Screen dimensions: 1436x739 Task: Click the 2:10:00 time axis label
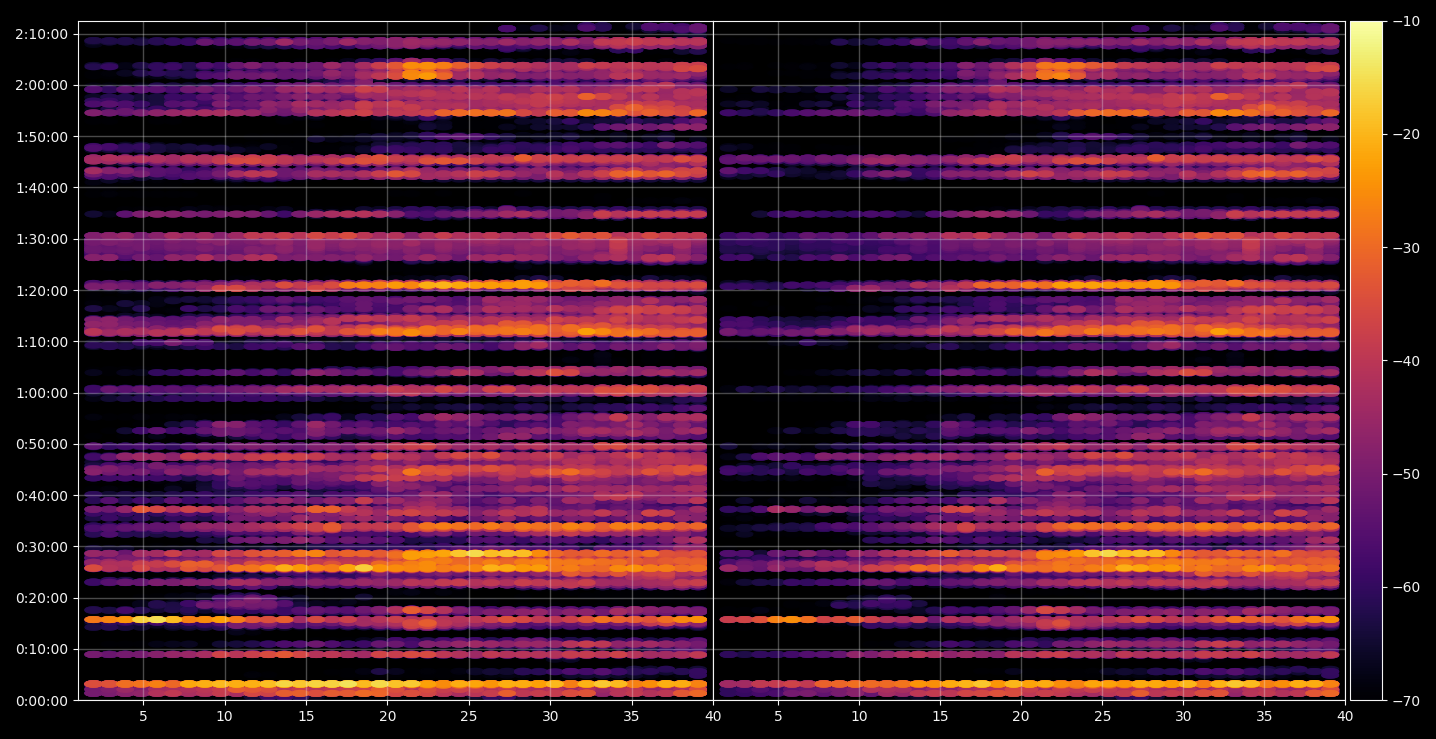coord(41,34)
